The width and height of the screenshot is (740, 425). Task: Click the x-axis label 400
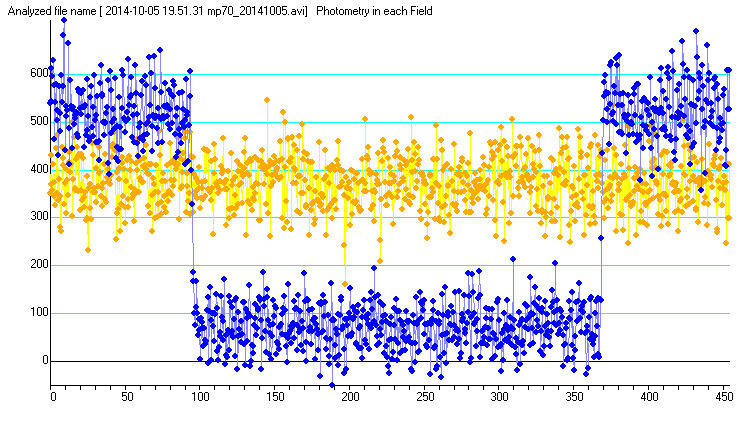click(649, 397)
